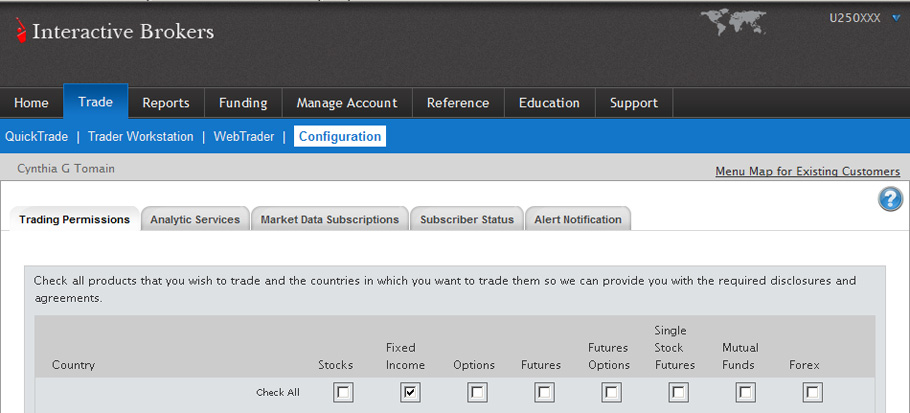
Task: Open the Alert Notification tab
Action: [x=578, y=219]
